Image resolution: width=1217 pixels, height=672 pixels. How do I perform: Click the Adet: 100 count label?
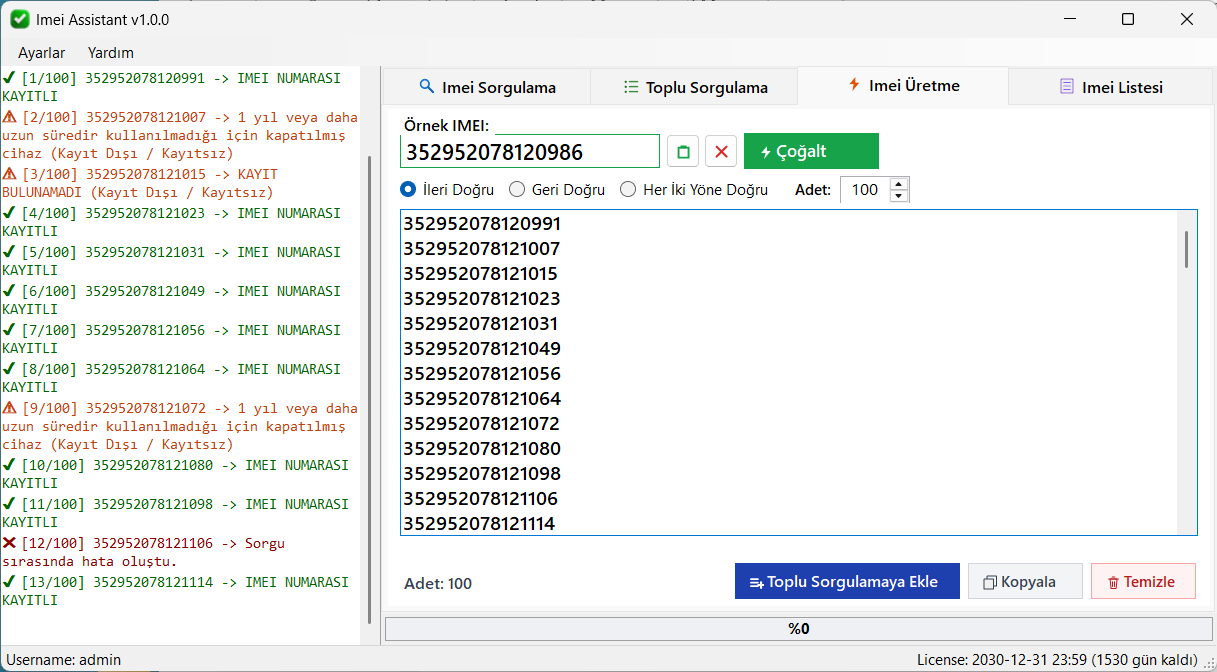tap(438, 584)
